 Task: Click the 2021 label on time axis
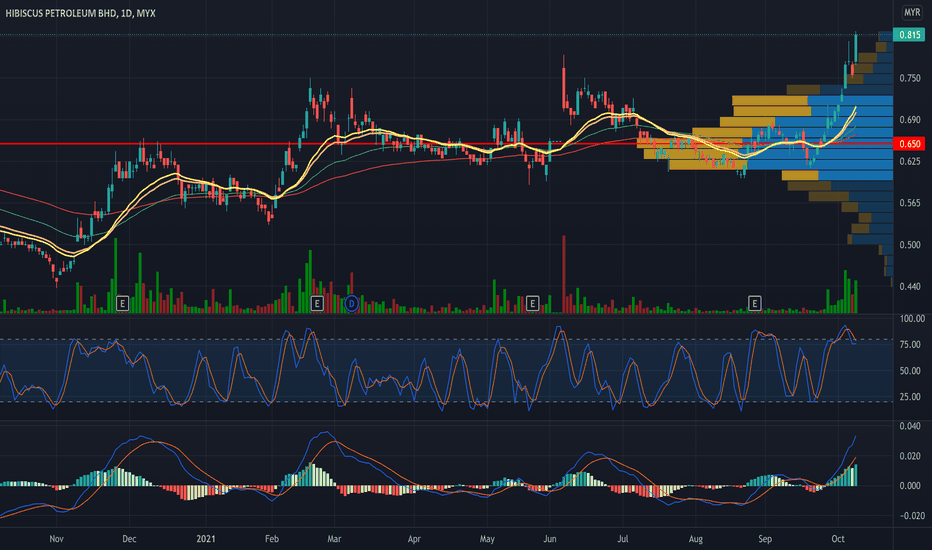(x=206, y=539)
